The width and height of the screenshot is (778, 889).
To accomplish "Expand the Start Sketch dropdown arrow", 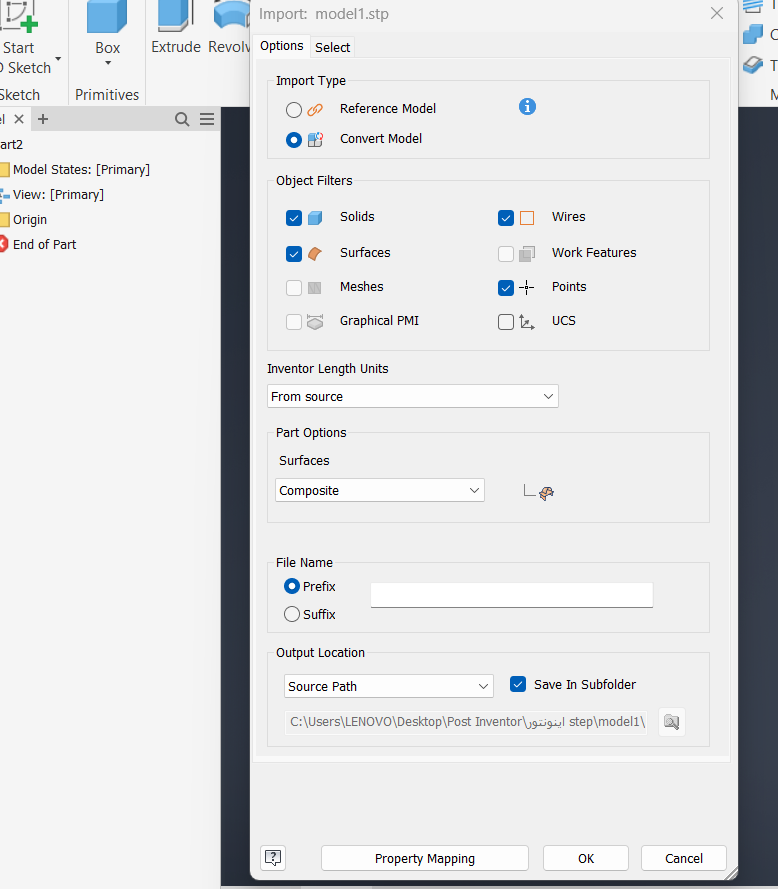I will point(58,58).
